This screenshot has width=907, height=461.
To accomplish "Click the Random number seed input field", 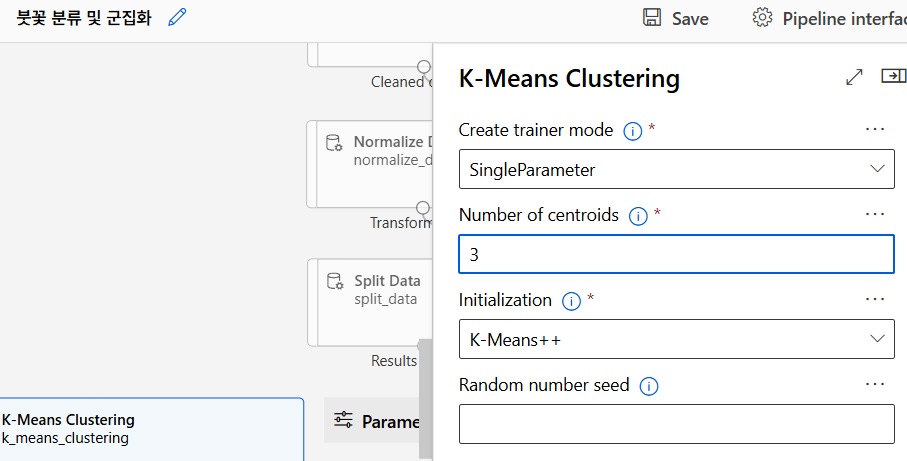I will [676, 424].
